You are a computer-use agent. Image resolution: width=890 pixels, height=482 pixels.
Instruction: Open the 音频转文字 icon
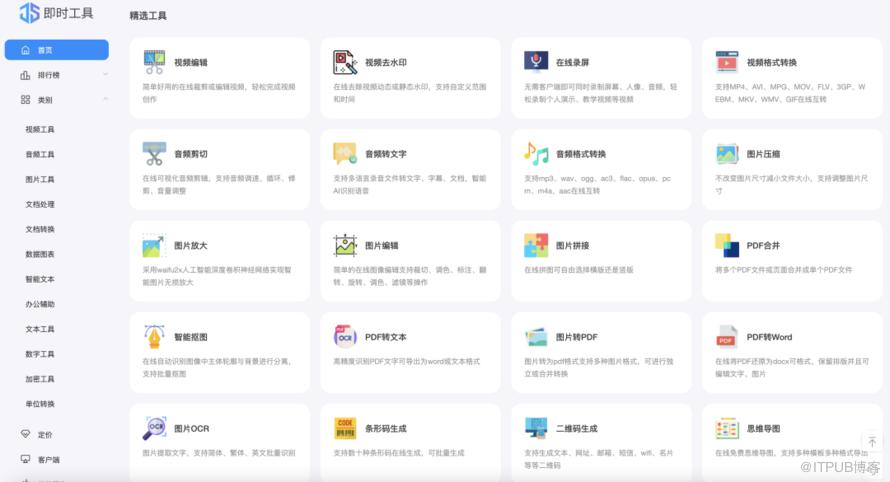(345, 153)
